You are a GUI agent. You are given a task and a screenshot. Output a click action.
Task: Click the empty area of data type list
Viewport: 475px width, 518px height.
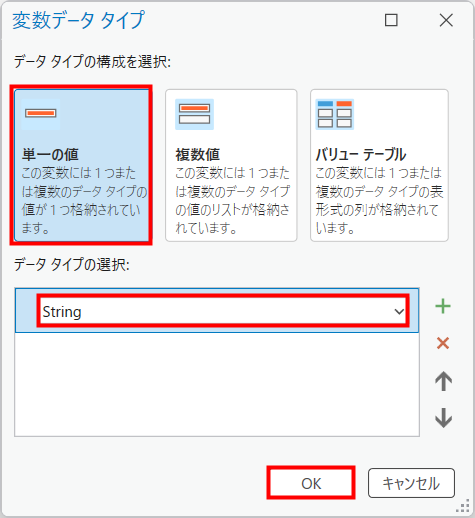coord(217,384)
